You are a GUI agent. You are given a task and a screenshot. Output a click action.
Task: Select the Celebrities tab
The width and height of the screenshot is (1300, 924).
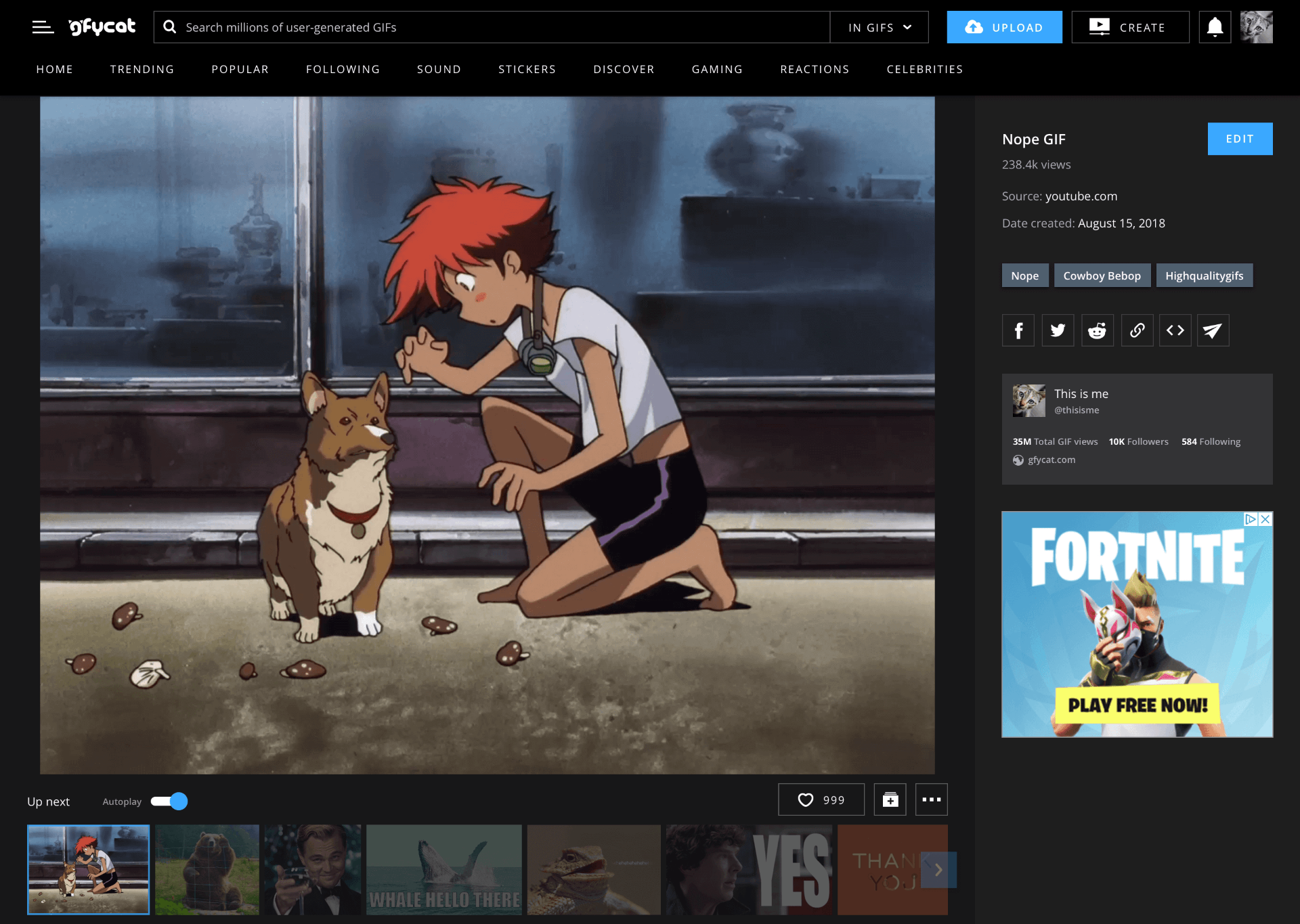(x=924, y=69)
